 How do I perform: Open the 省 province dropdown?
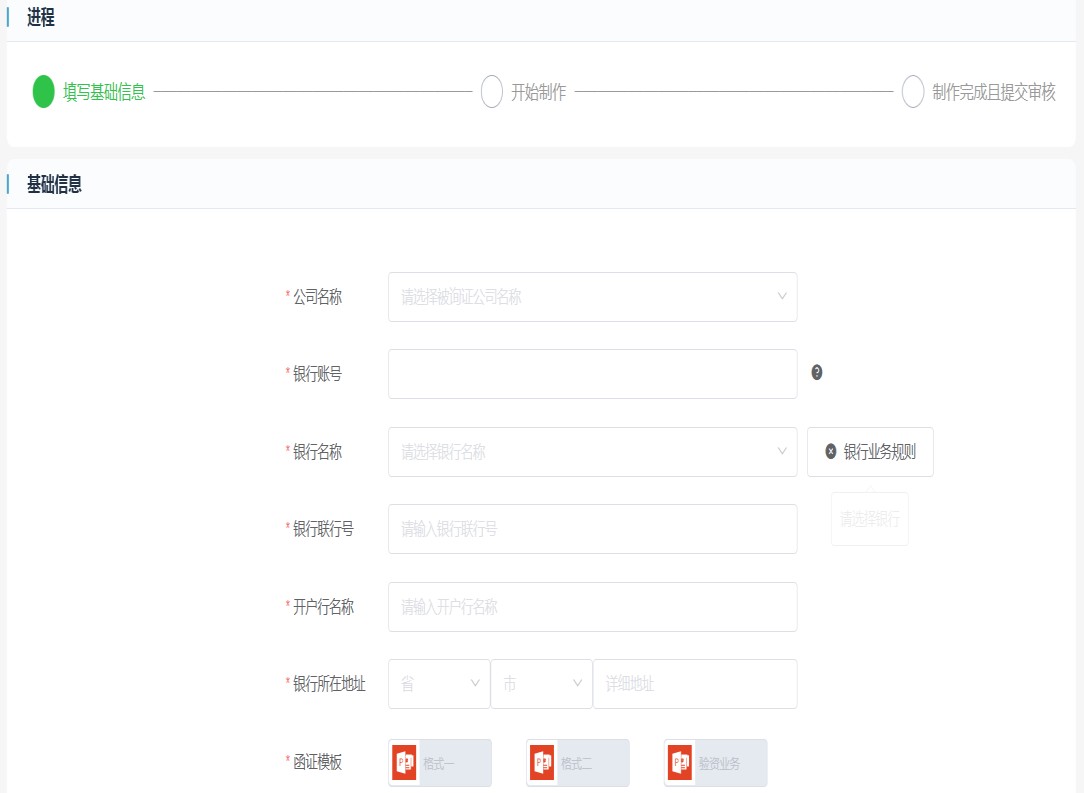(439, 684)
